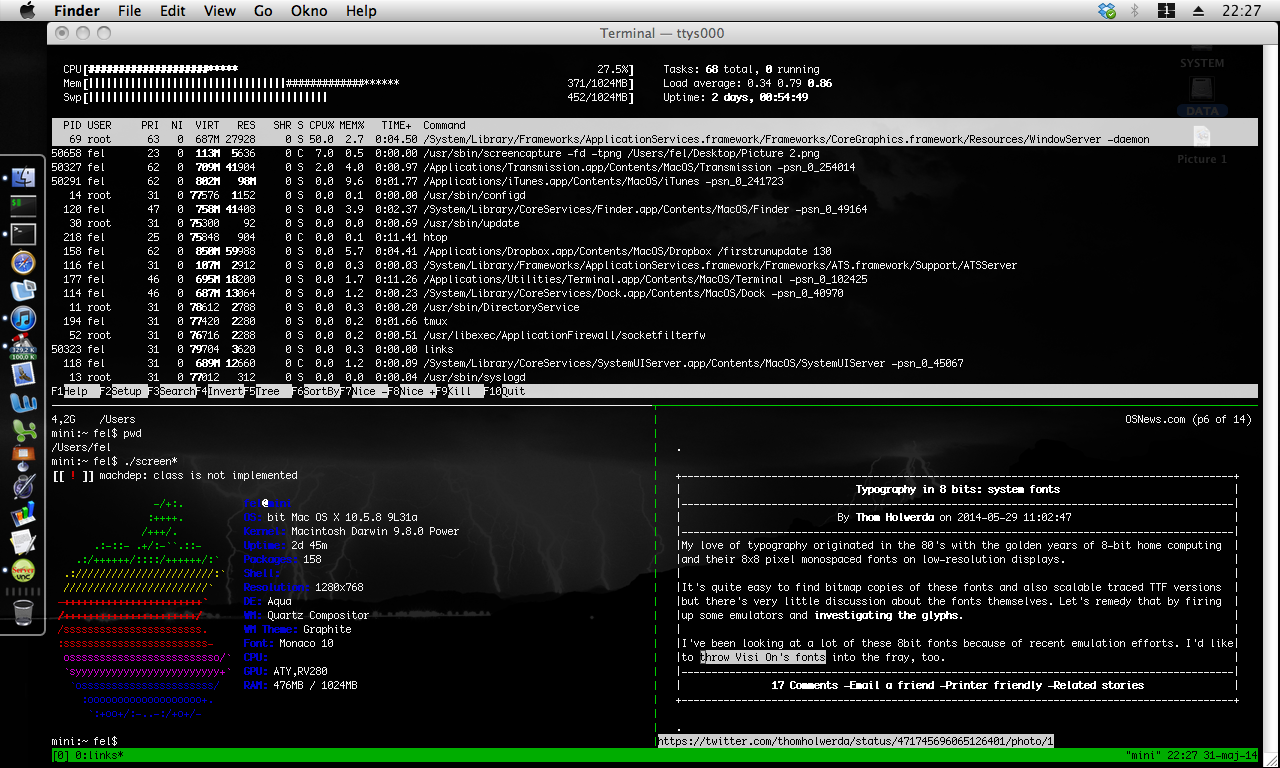Screen dimensions: 1280x768
Task: Launch Microsoft Excel from the Dock
Action: [x=23, y=431]
